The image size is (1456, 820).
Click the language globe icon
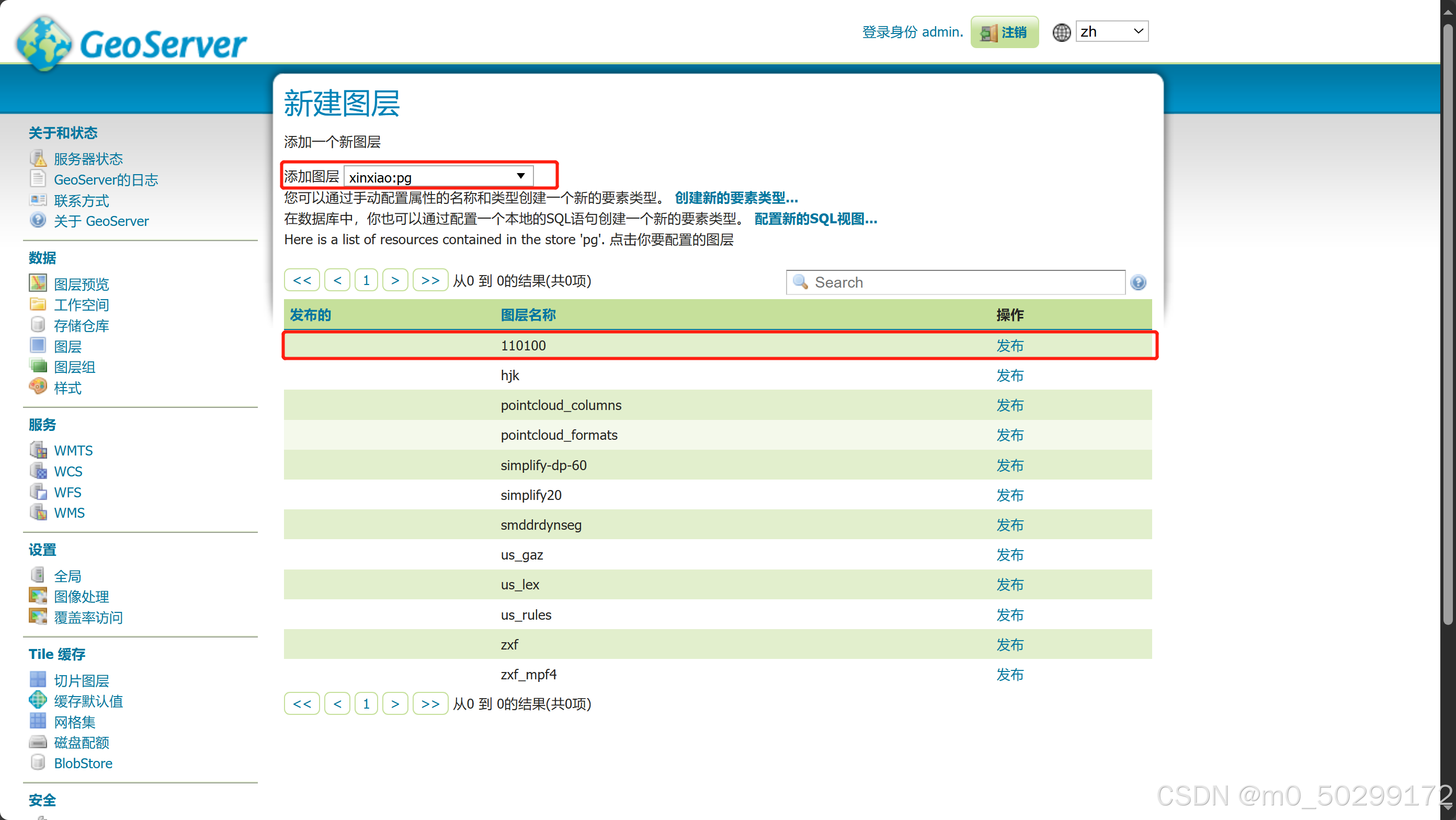(x=1062, y=32)
